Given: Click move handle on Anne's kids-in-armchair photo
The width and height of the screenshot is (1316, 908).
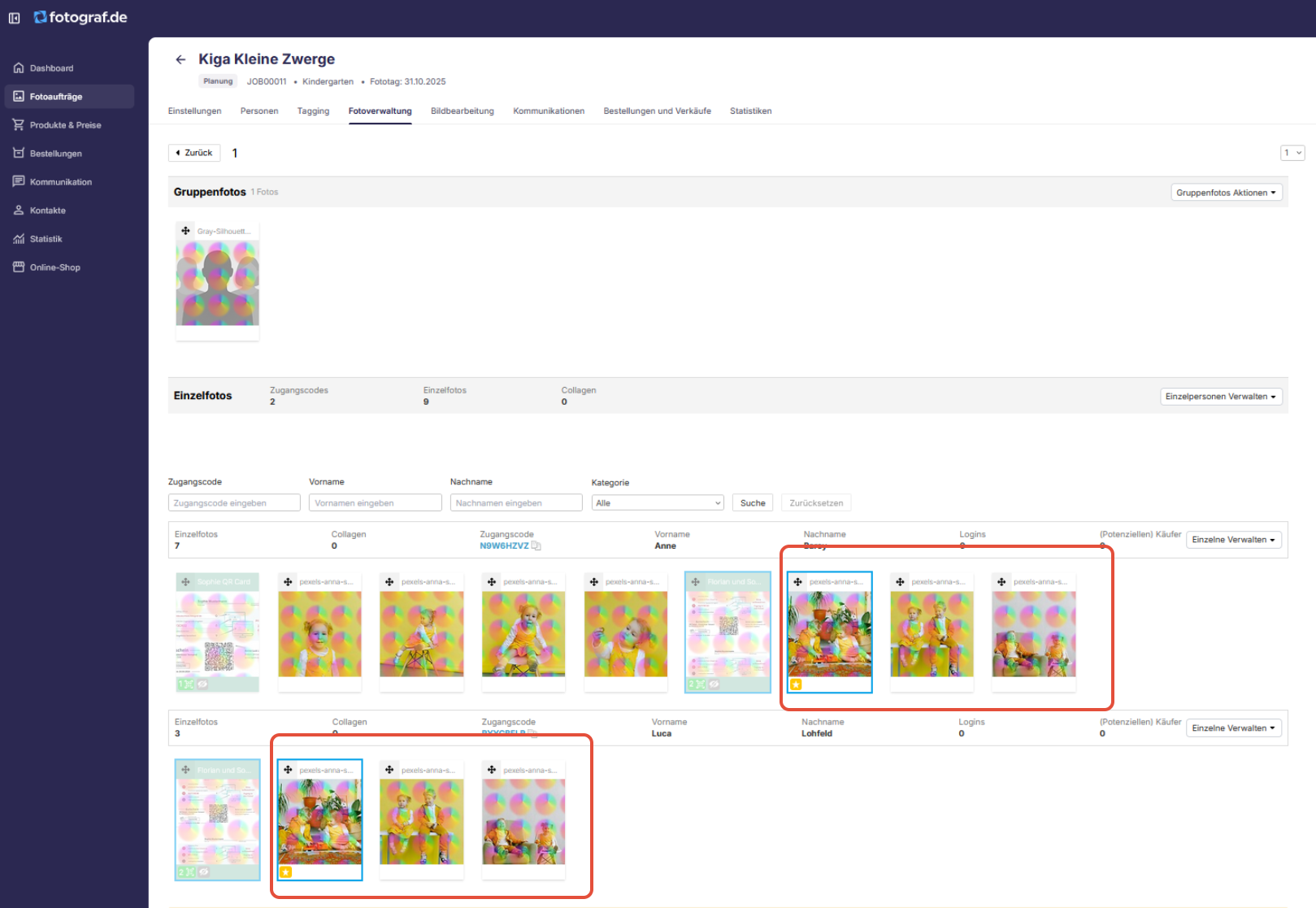Looking at the screenshot, I should point(1001,582).
